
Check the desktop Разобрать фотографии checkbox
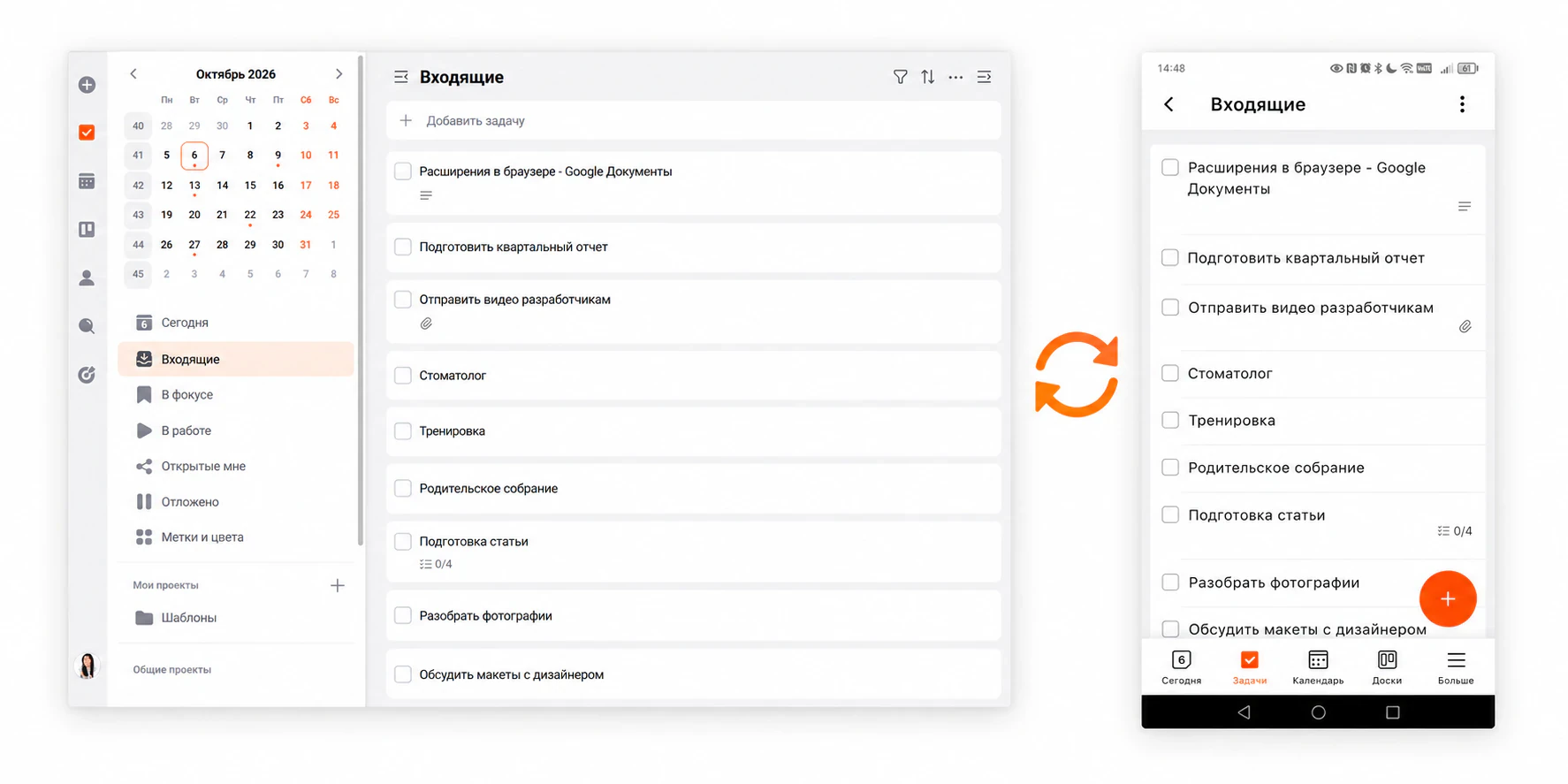coord(403,615)
